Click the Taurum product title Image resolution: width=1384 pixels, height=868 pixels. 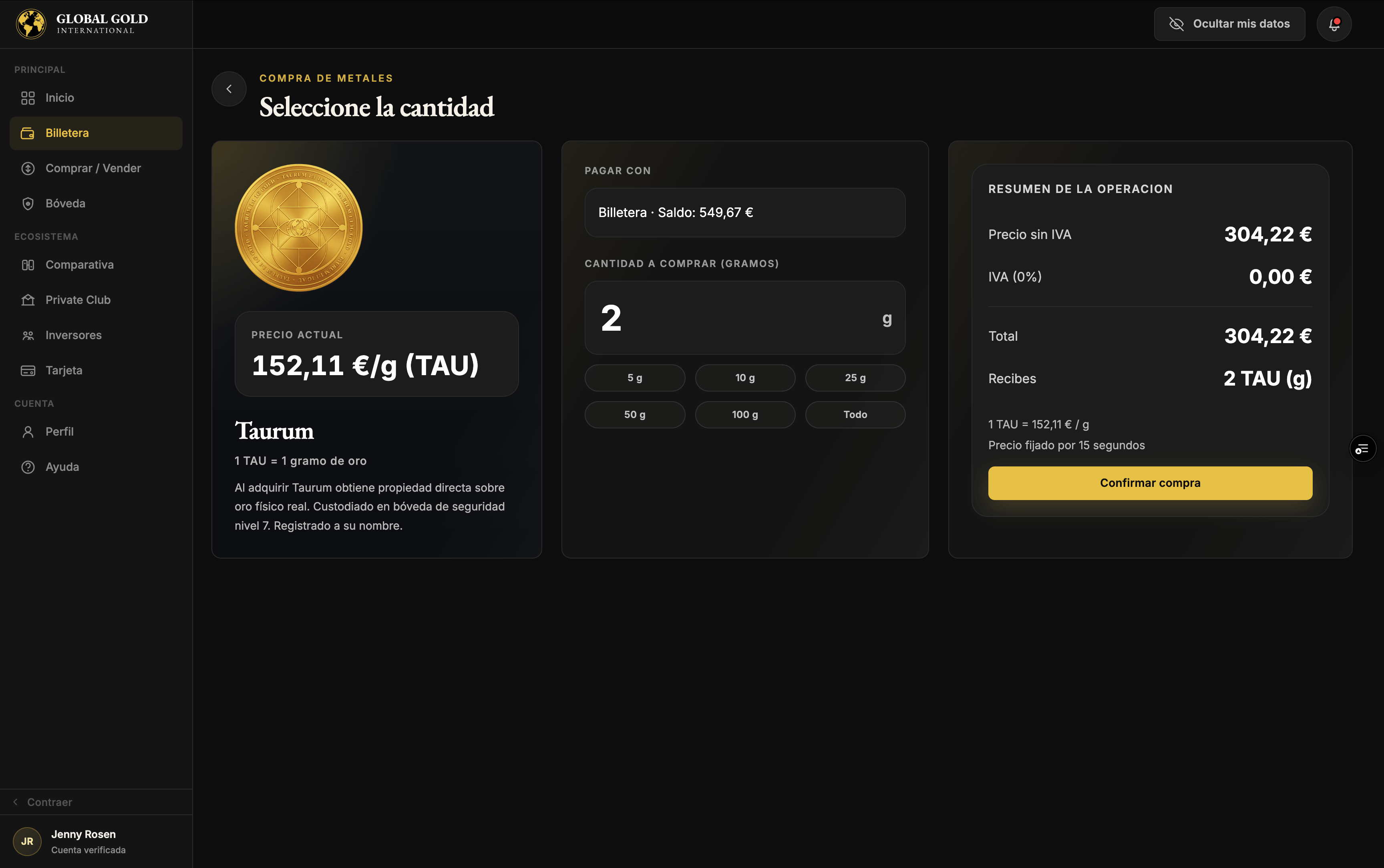pos(274,431)
